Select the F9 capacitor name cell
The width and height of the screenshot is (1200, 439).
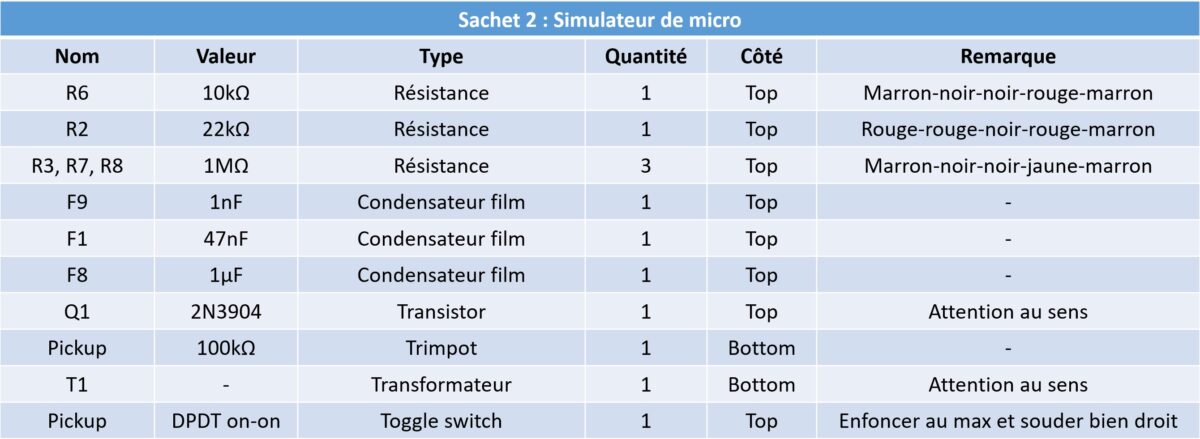pyautogui.click(x=76, y=203)
